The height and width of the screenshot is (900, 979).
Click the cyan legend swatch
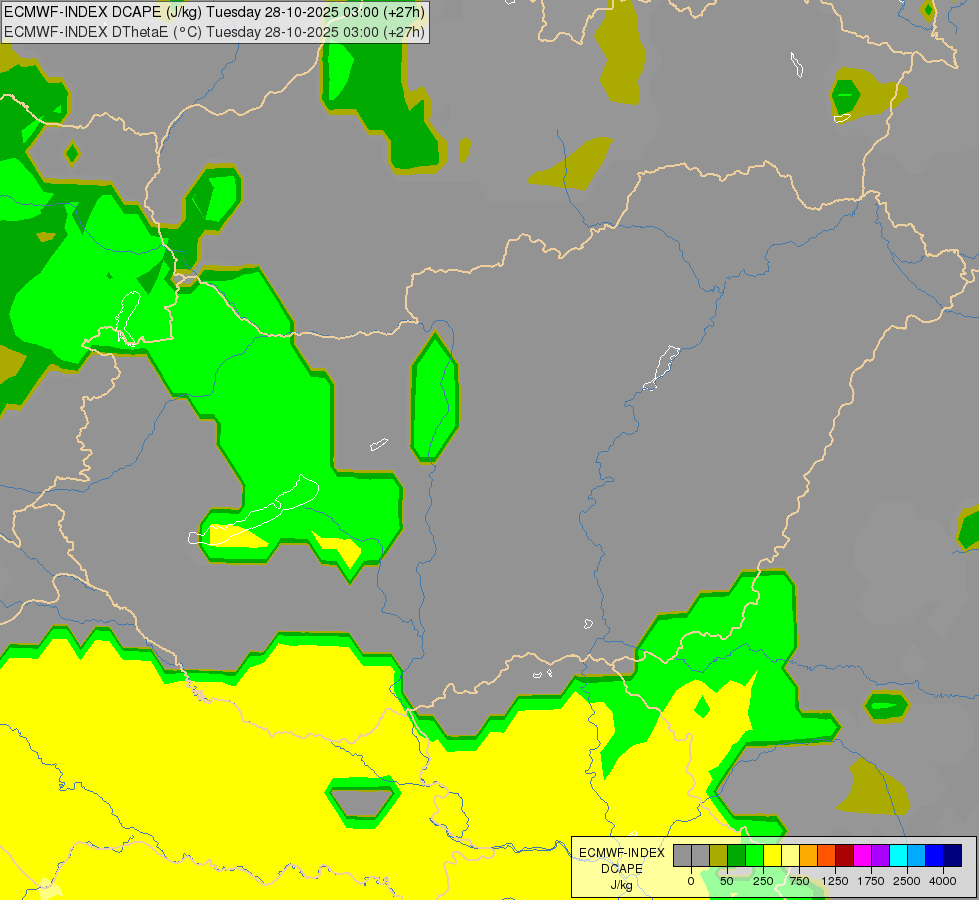(898, 855)
